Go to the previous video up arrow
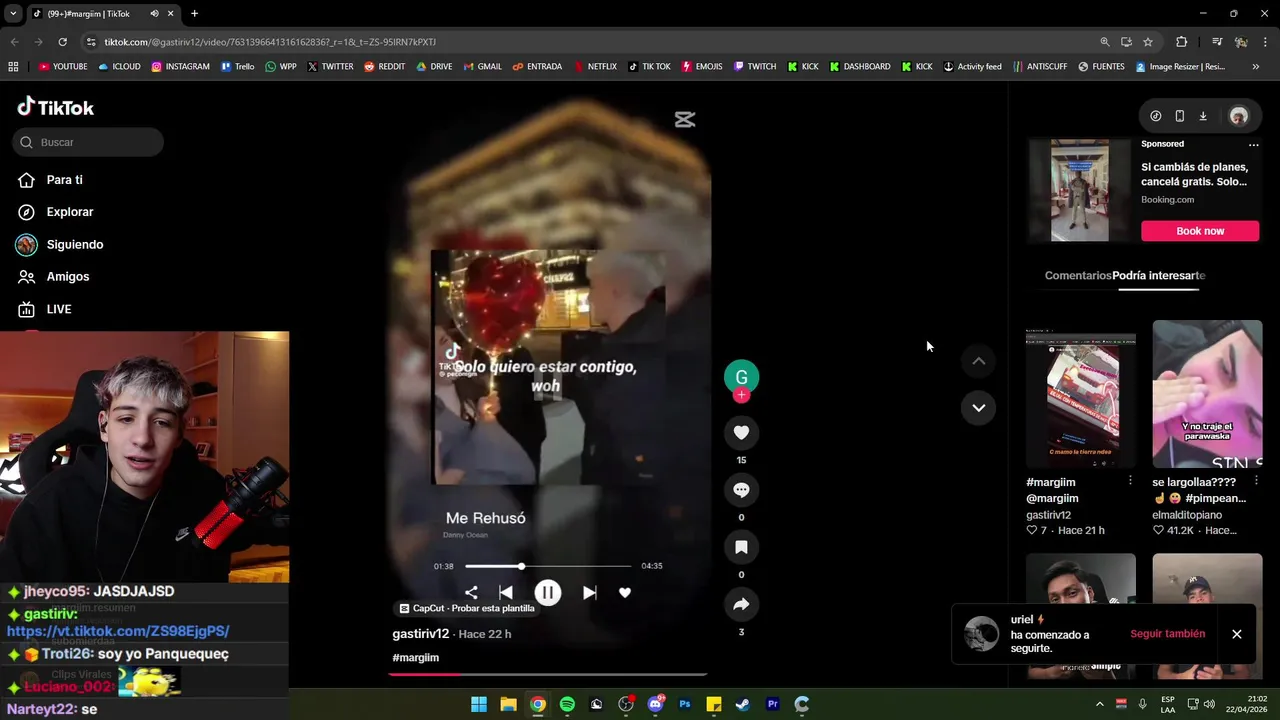 (978, 361)
